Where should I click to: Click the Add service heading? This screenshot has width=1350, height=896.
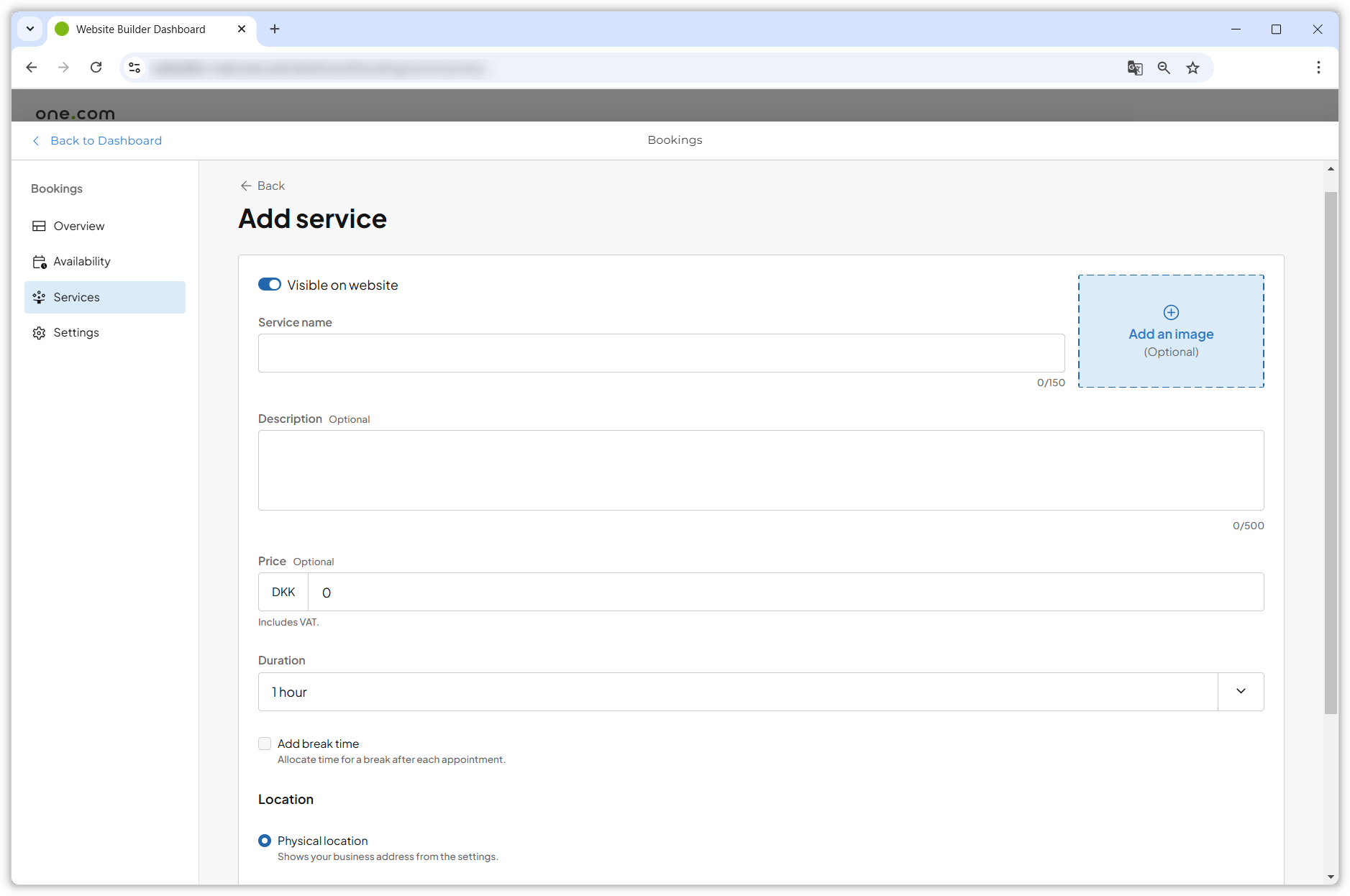(312, 219)
